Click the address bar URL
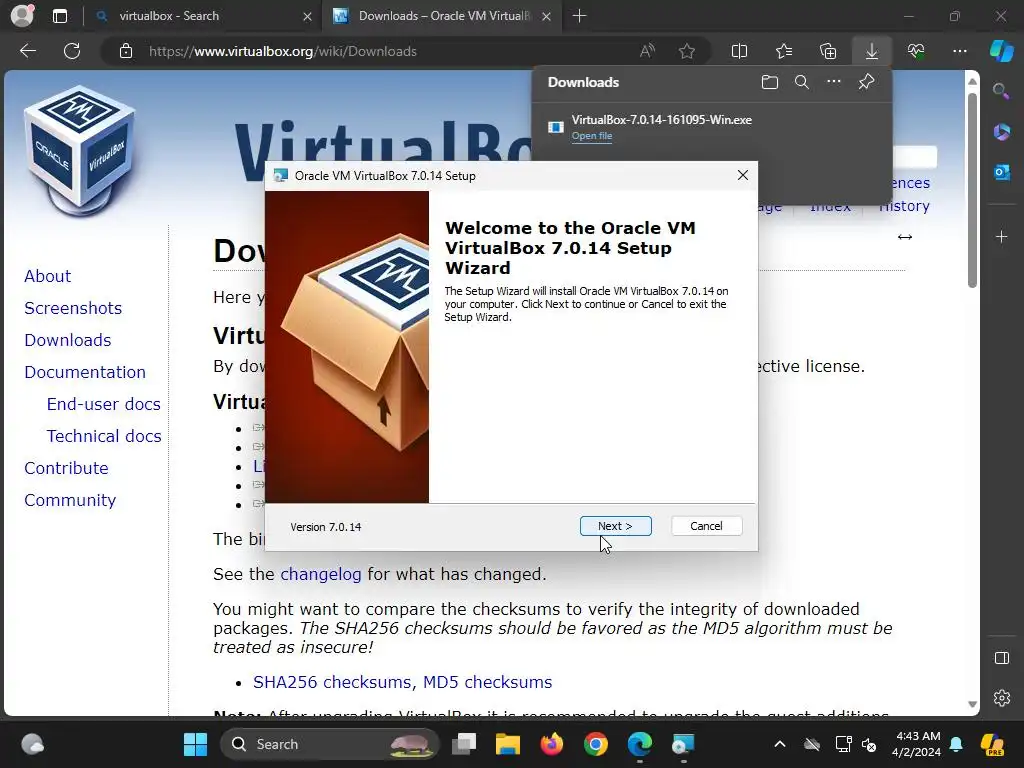This screenshot has width=1024, height=768. click(x=283, y=51)
